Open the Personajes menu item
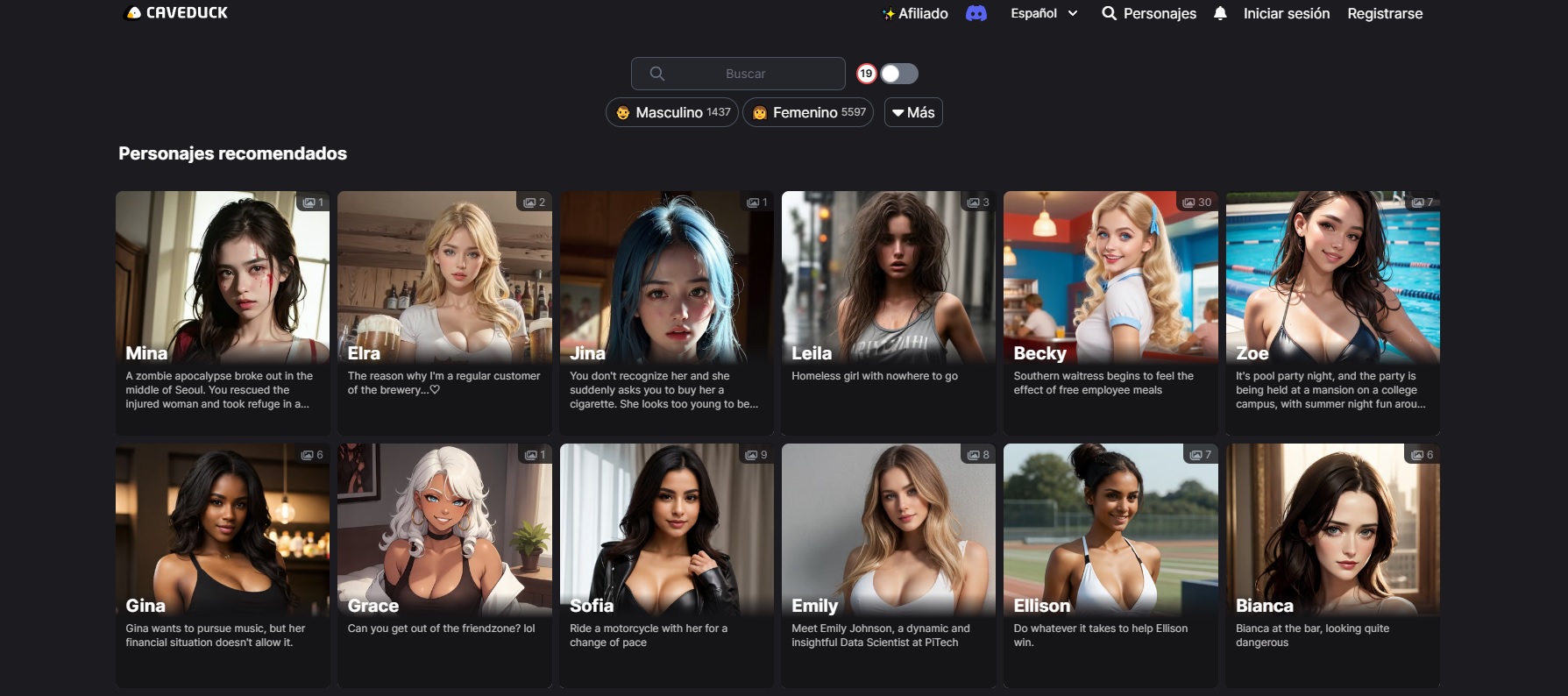This screenshot has width=1568, height=696. tap(1159, 13)
